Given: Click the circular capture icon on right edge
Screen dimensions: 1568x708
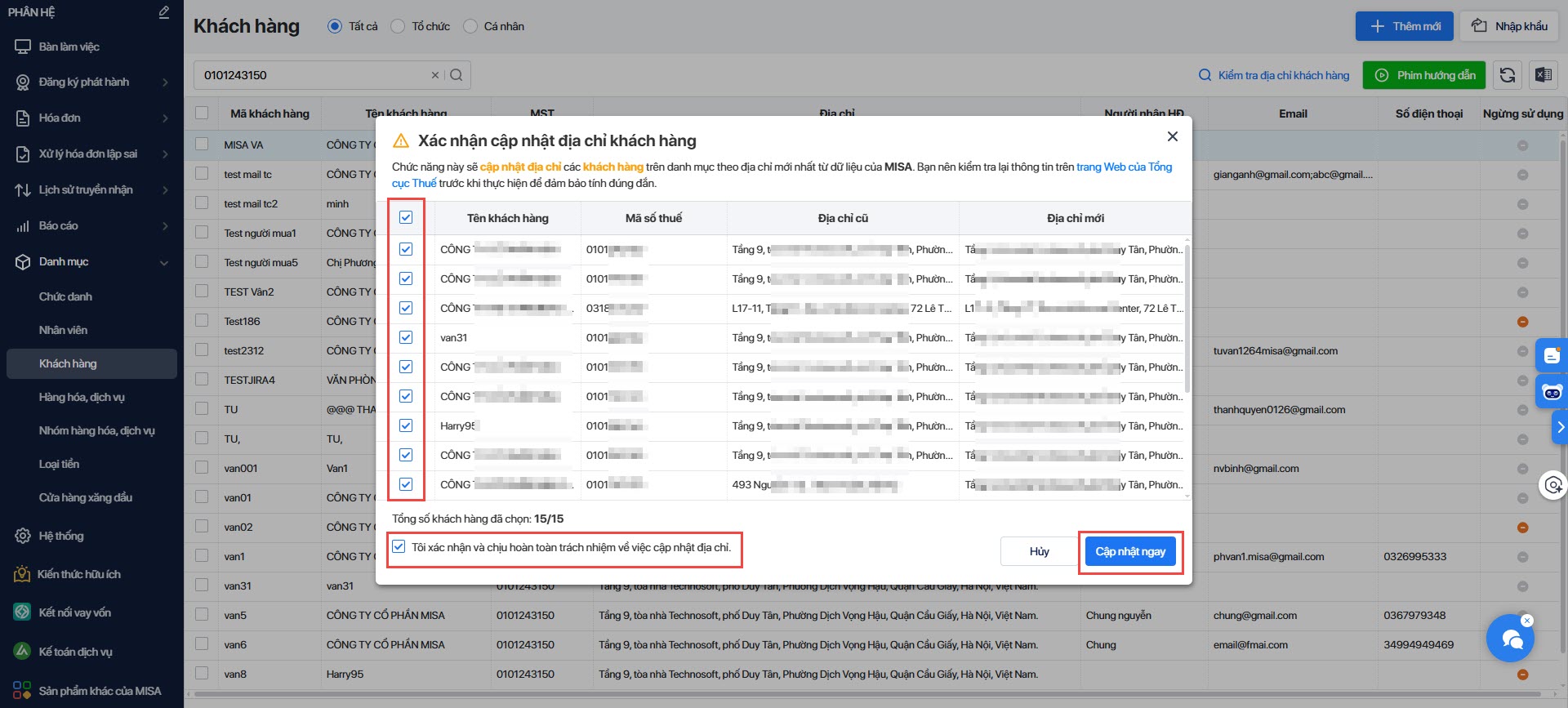Looking at the screenshot, I should coord(1553,485).
